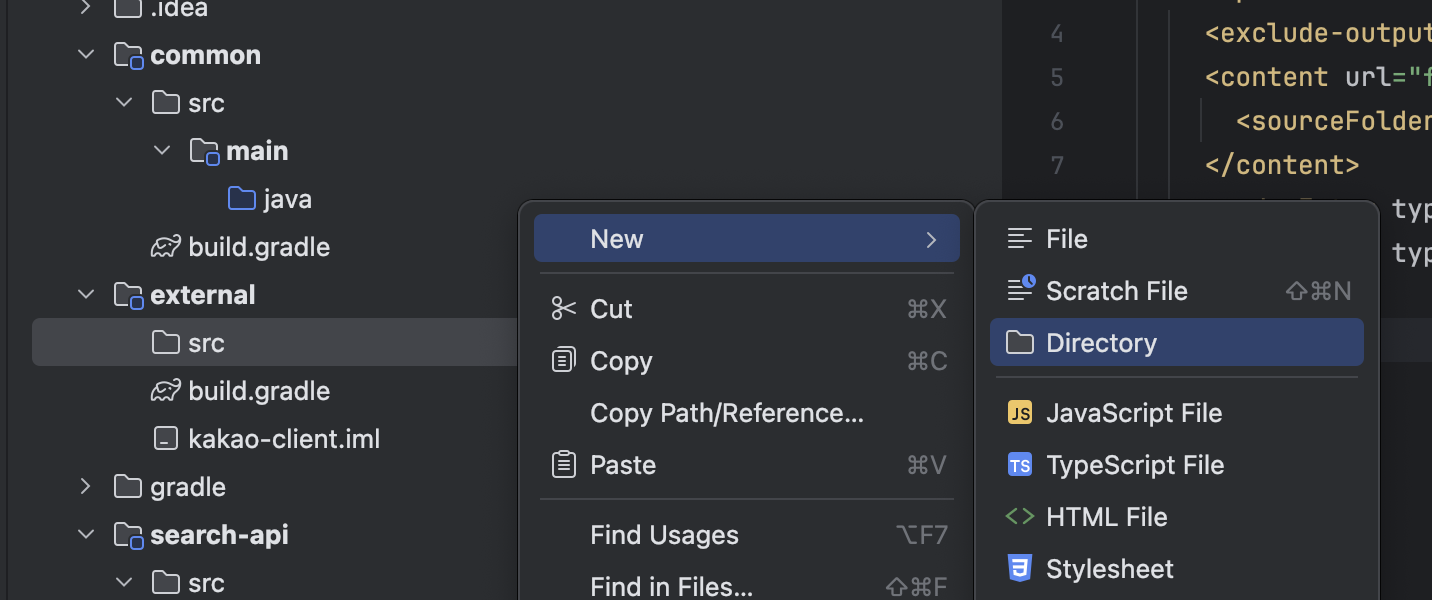Click the Stylesheet CSS icon
The height and width of the screenshot is (600, 1432).
pos(1019,569)
